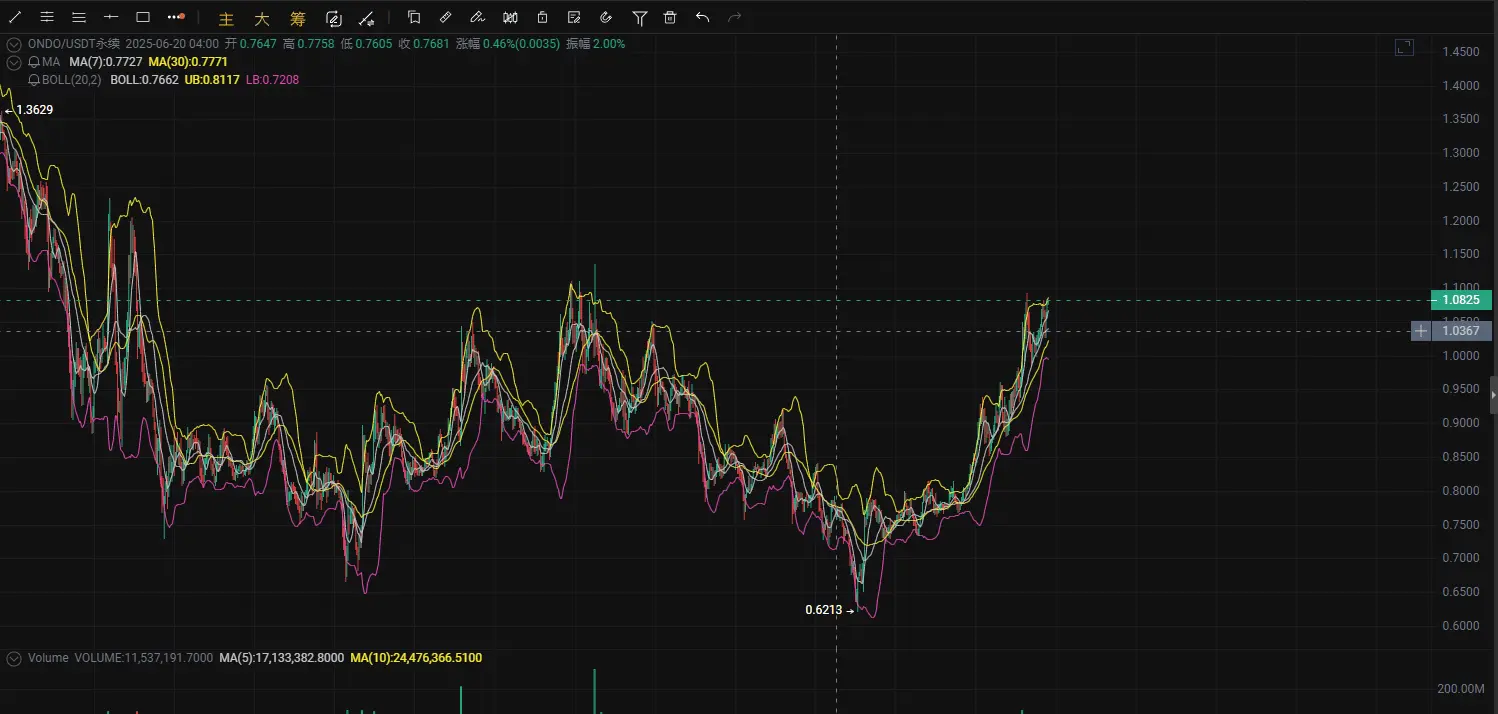Expand the right side panel arrow
The height and width of the screenshot is (714, 1498).
pyautogui.click(x=1493, y=396)
